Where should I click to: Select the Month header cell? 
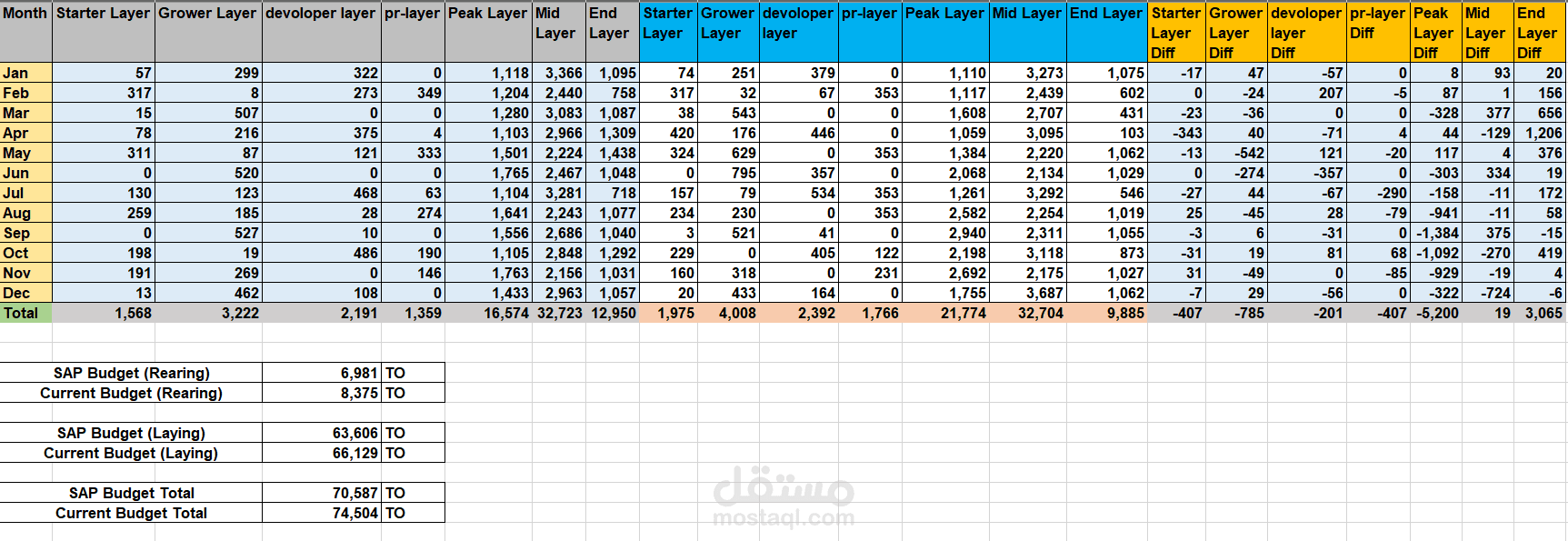click(x=26, y=33)
